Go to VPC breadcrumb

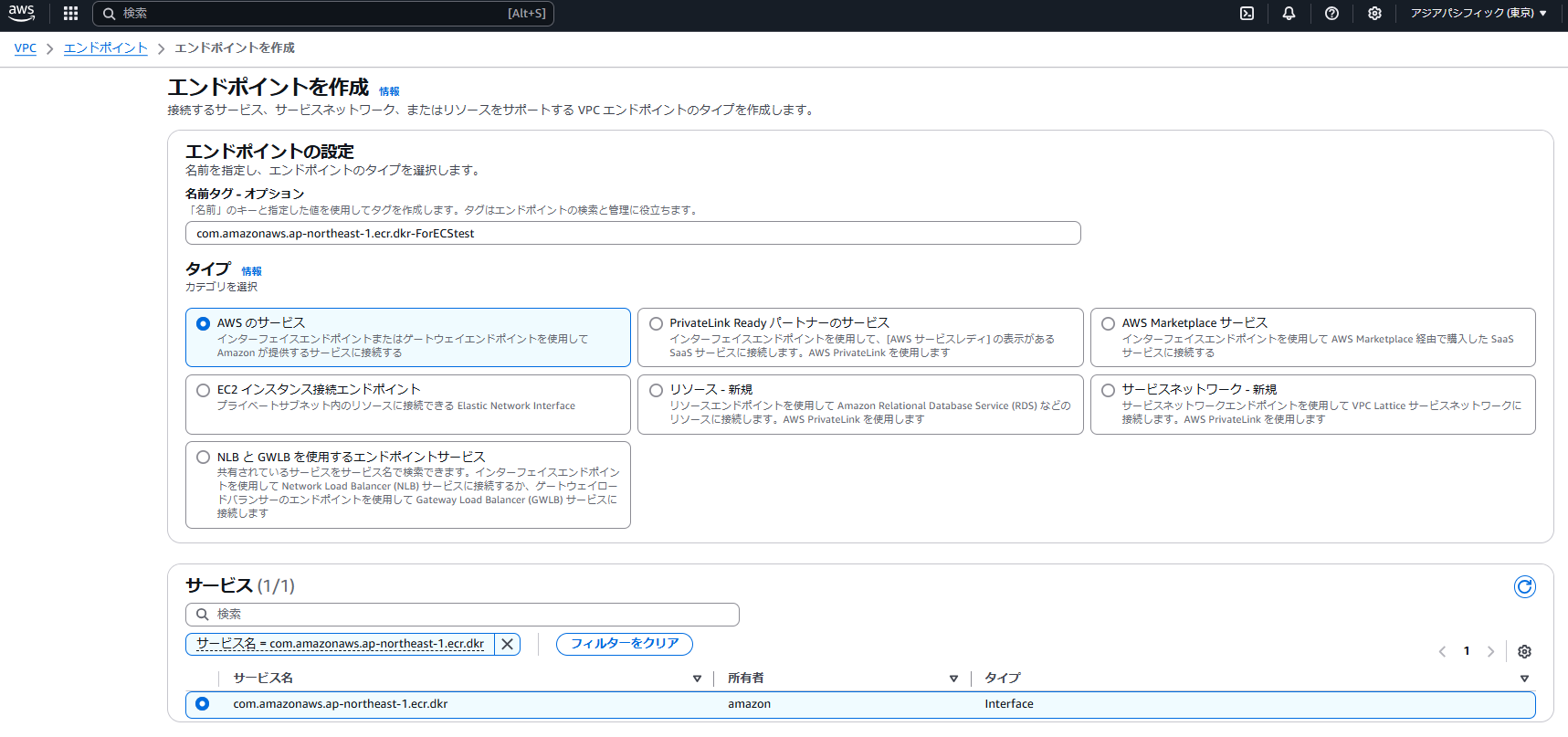coord(26,48)
